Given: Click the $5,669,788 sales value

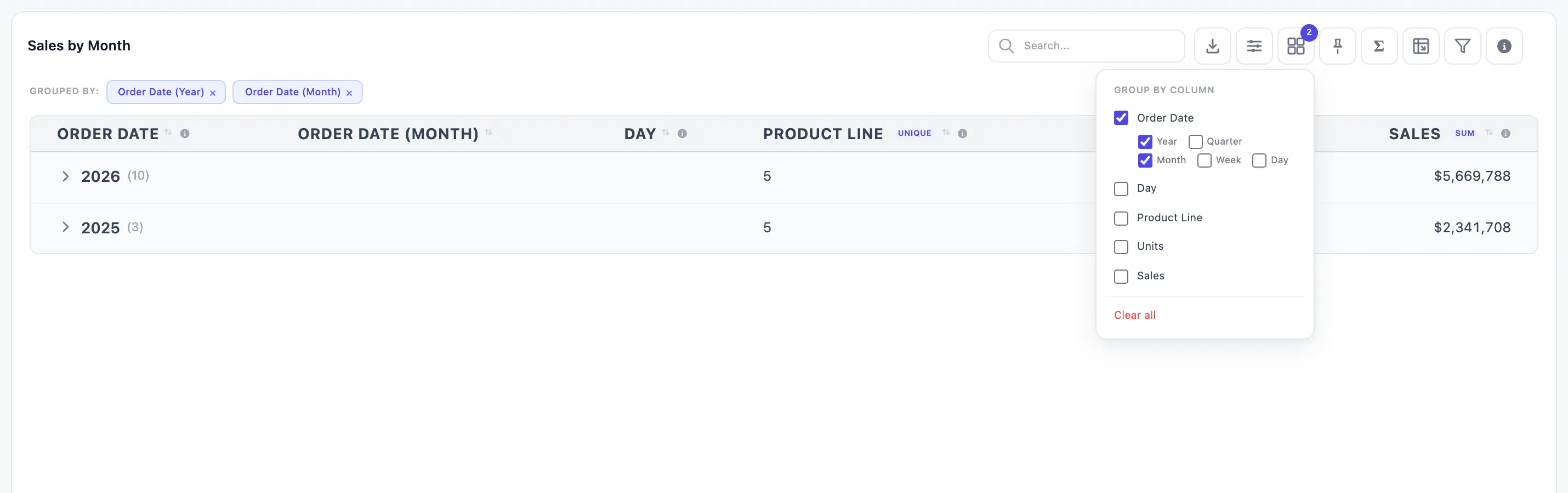Looking at the screenshot, I should (1472, 176).
